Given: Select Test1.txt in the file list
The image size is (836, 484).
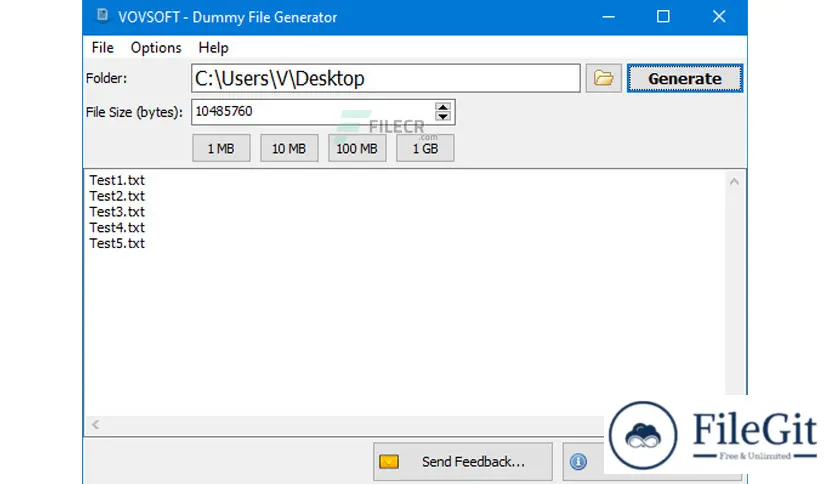Looking at the screenshot, I should 117,180.
